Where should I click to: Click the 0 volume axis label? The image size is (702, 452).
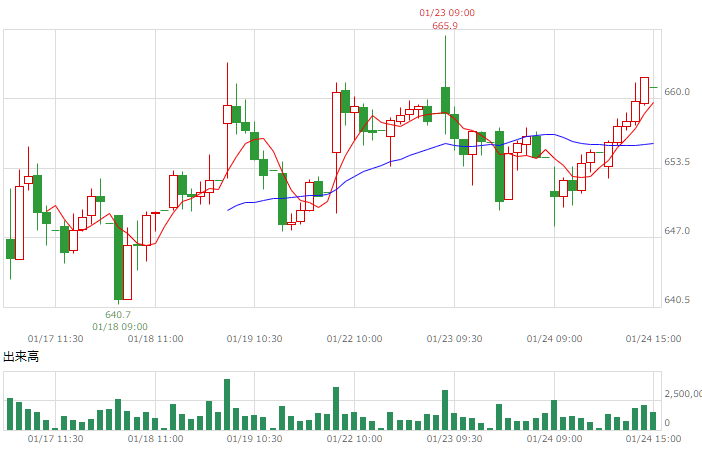coord(668,422)
